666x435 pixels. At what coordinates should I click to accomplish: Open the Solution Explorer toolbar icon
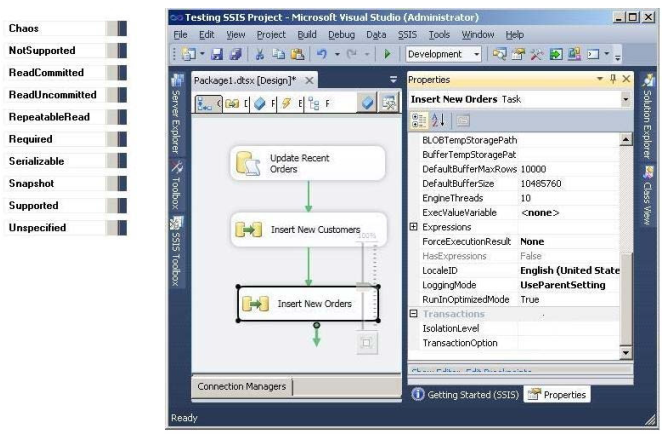pyautogui.click(x=499, y=54)
